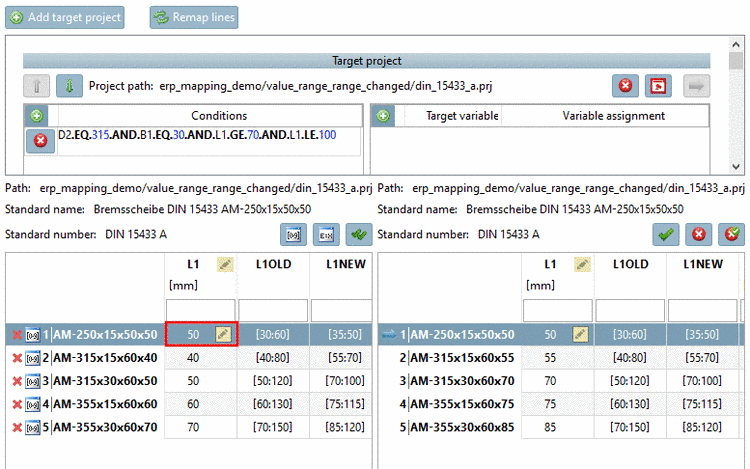750x469 pixels.
Task: Click pencil icon in right table row 1
Action: [580, 334]
